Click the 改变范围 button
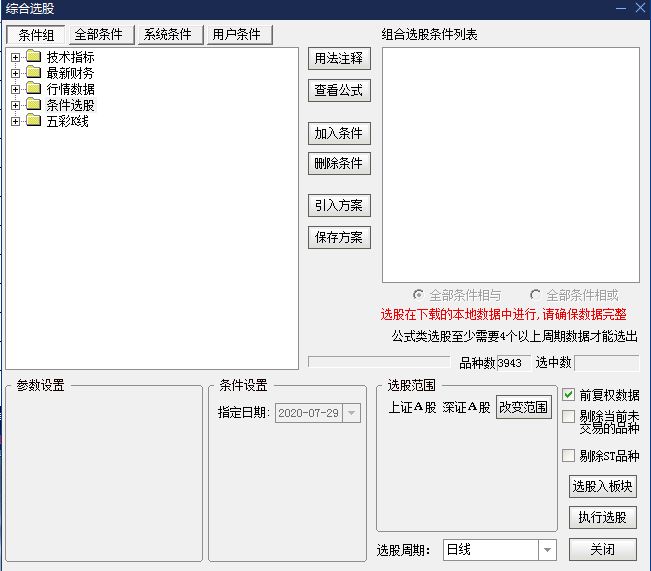Screen dimensions: 651x571 pos(524,407)
